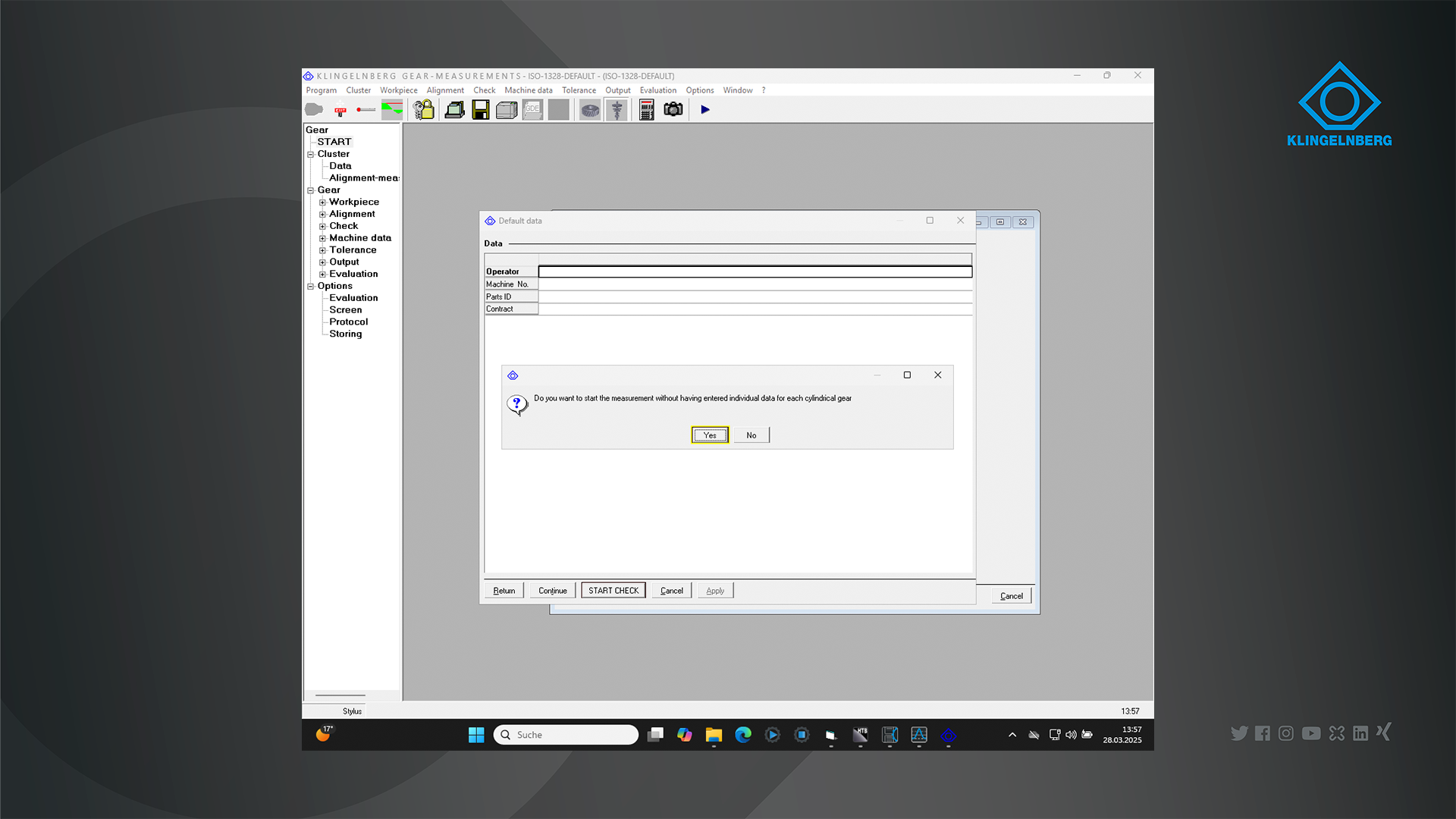Select the red stylus probe toolbar icon

(366, 110)
